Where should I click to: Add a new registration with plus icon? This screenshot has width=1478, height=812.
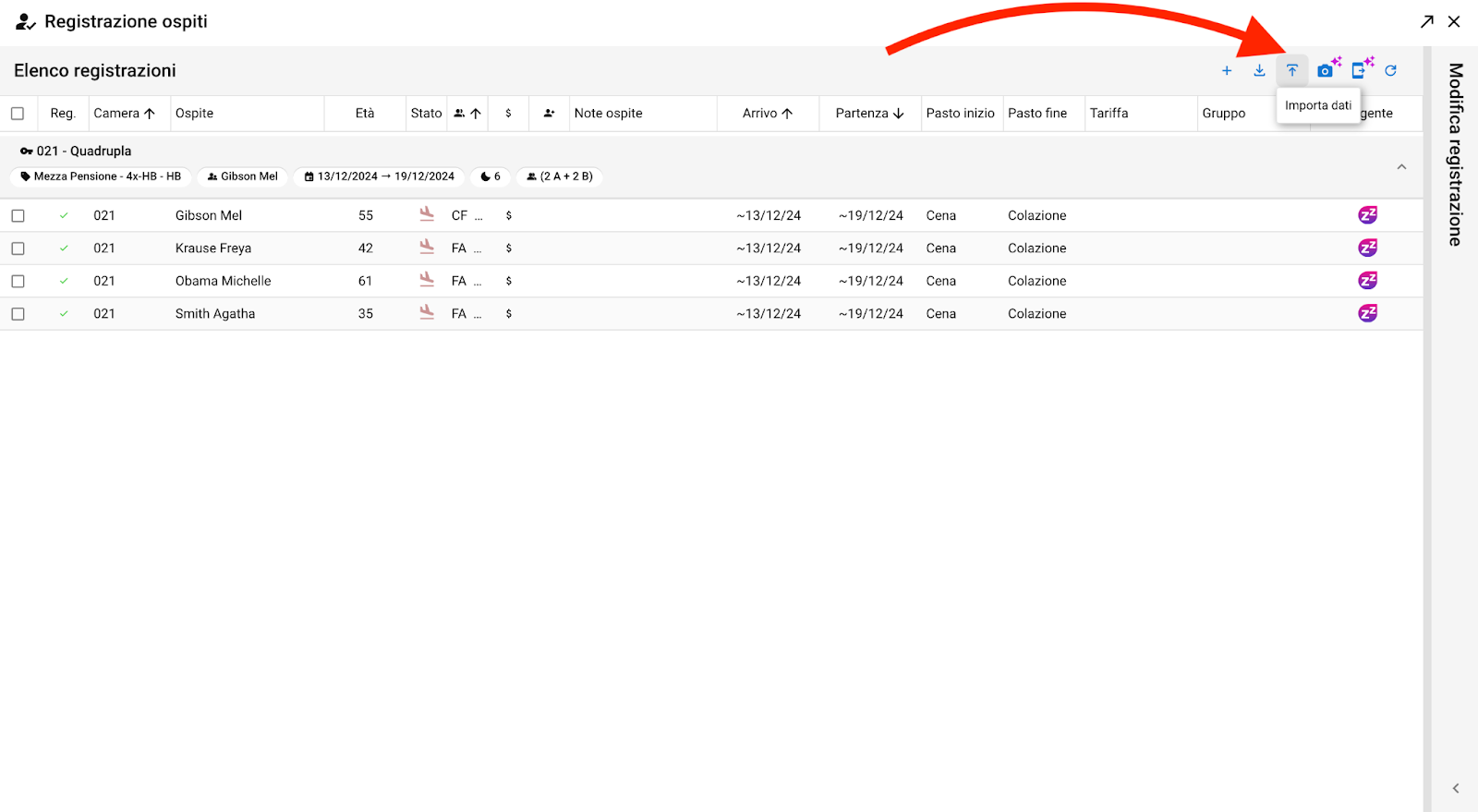pos(1227,70)
